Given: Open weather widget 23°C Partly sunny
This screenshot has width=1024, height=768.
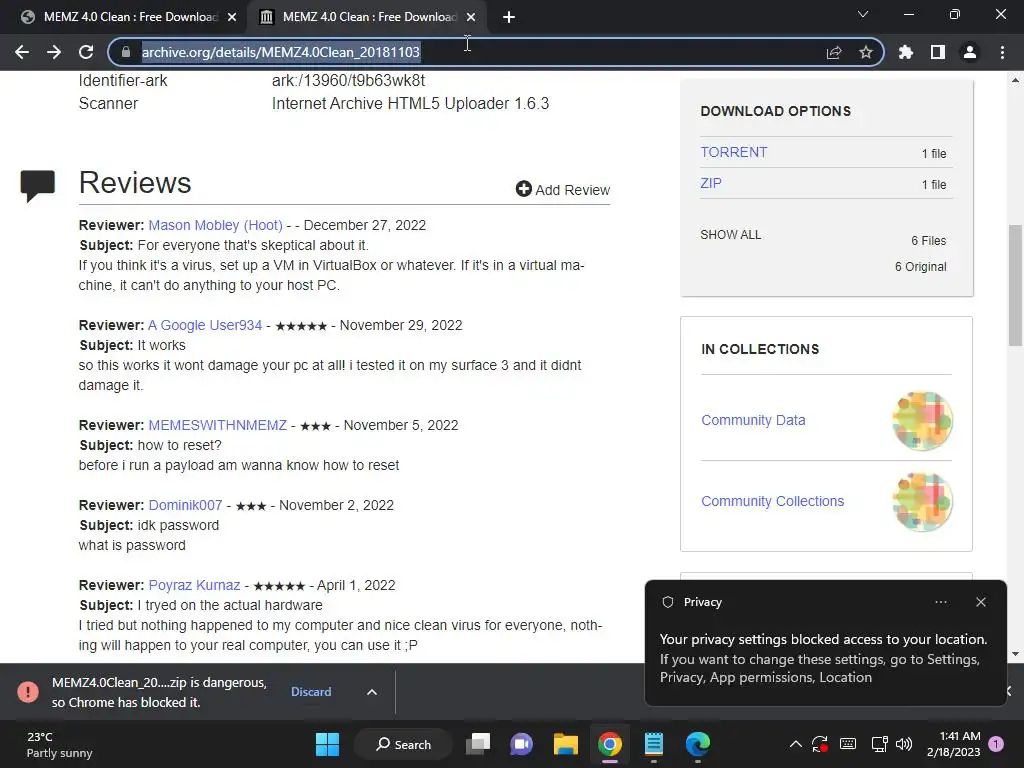Looking at the screenshot, I should pyautogui.click(x=60, y=744).
